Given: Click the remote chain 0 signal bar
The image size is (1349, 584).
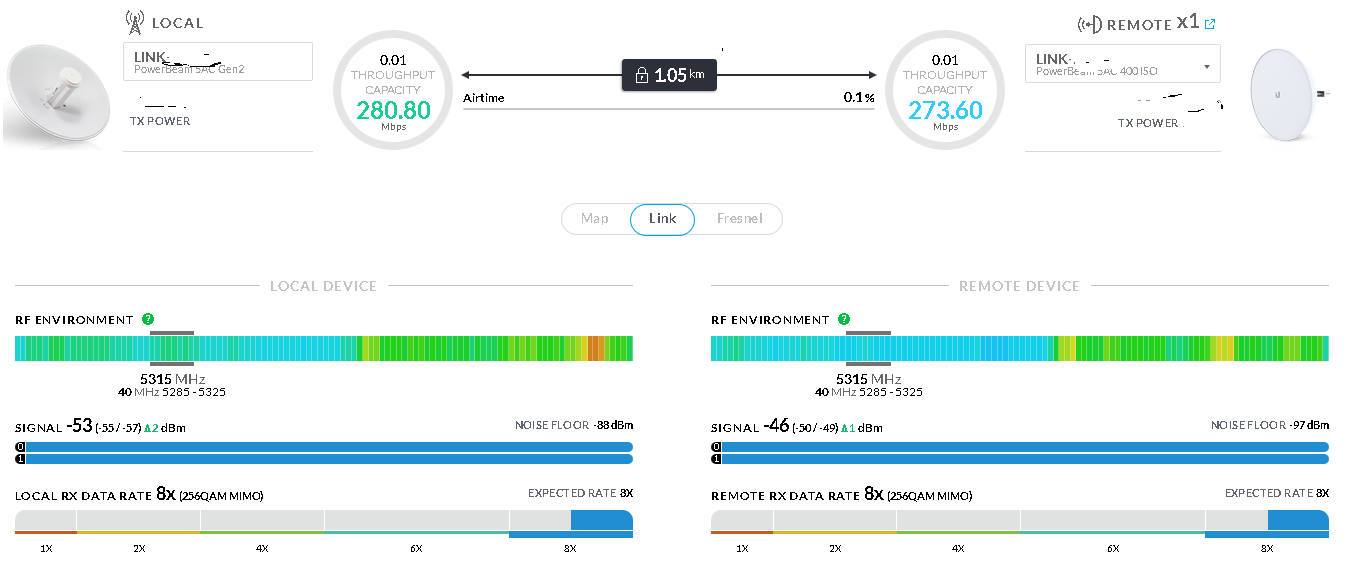Looking at the screenshot, I should 1020,447.
